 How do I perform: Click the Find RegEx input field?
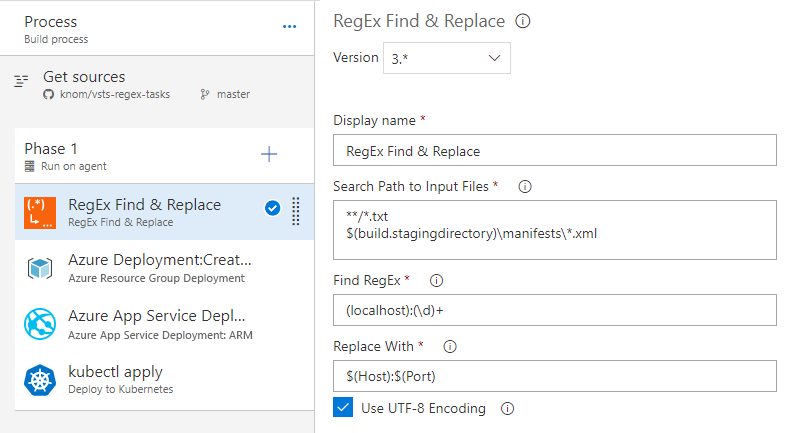point(554,310)
